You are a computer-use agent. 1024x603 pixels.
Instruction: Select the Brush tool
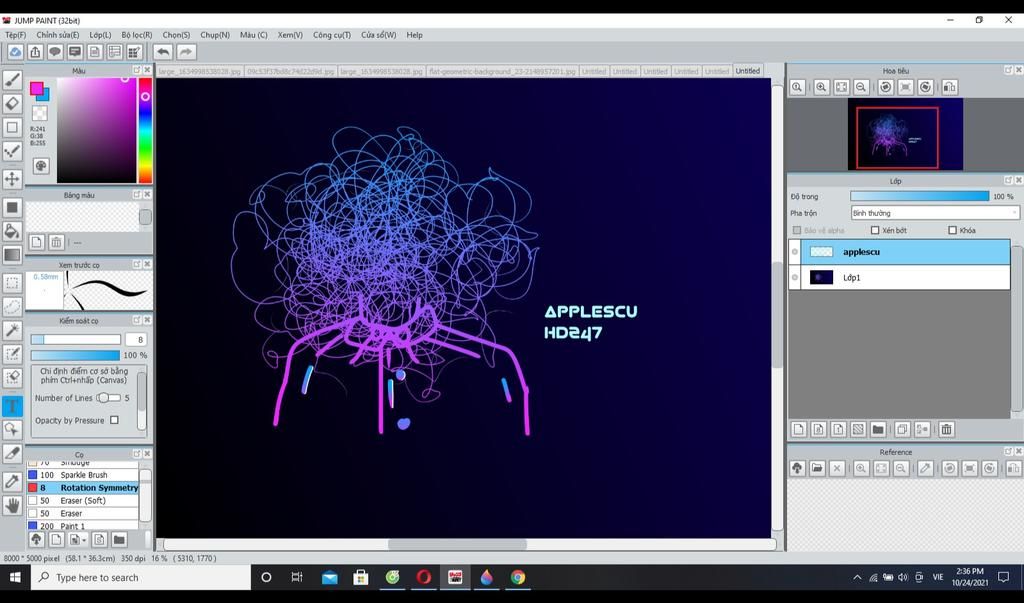pos(12,80)
